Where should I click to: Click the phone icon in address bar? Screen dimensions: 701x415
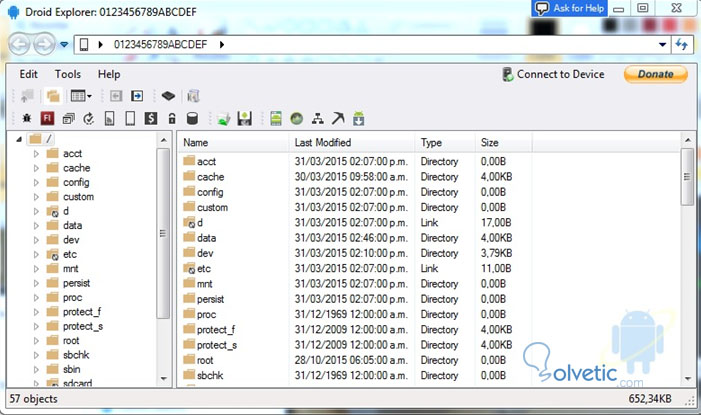tap(84, 44)
